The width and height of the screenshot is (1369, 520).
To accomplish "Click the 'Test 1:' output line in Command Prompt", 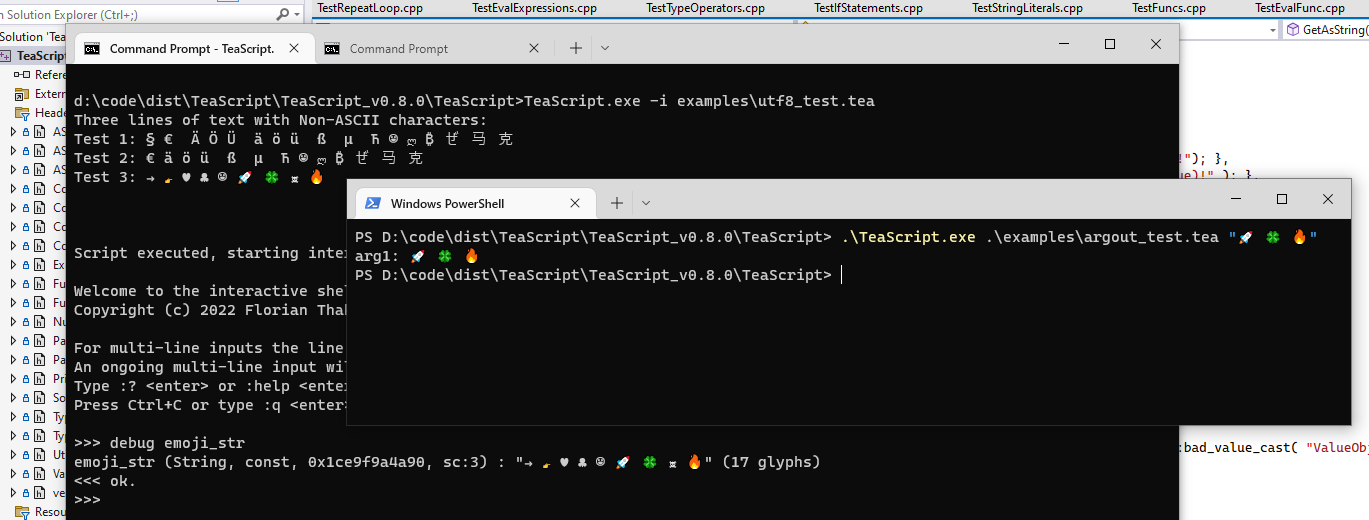I will [x=293, y=139].
